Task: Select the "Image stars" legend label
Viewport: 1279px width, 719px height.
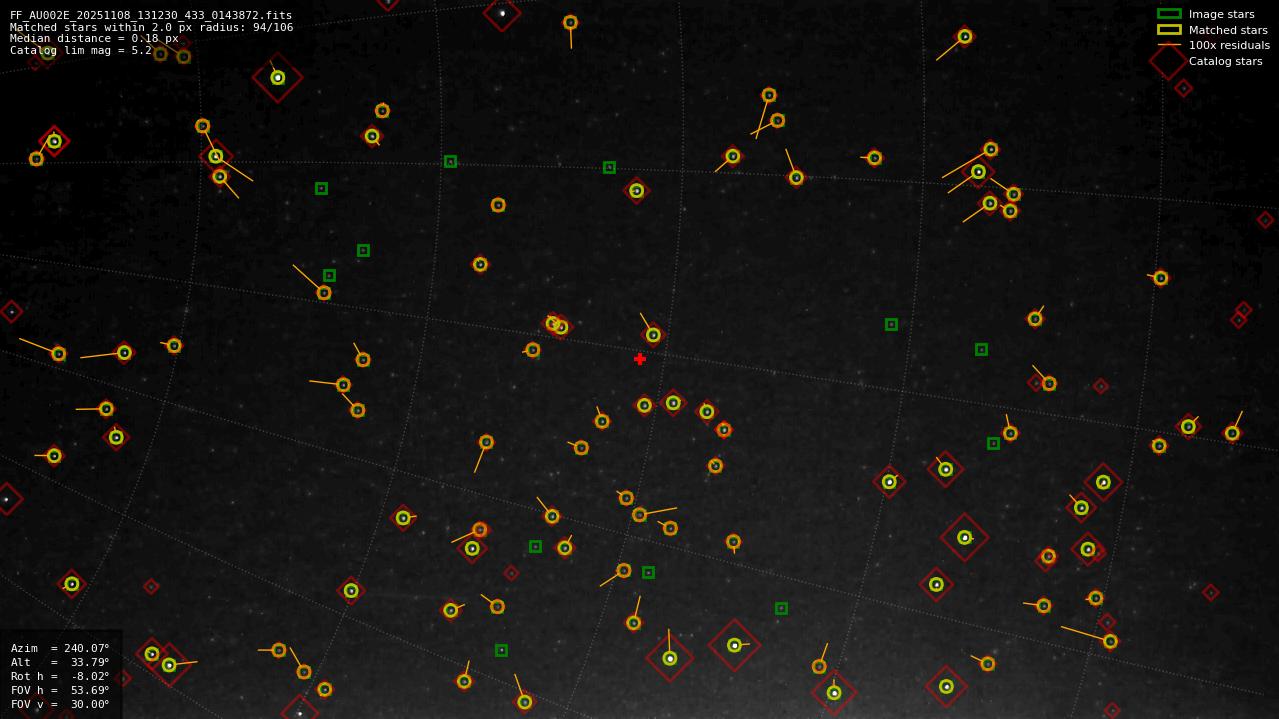Action: (1221, 14)
